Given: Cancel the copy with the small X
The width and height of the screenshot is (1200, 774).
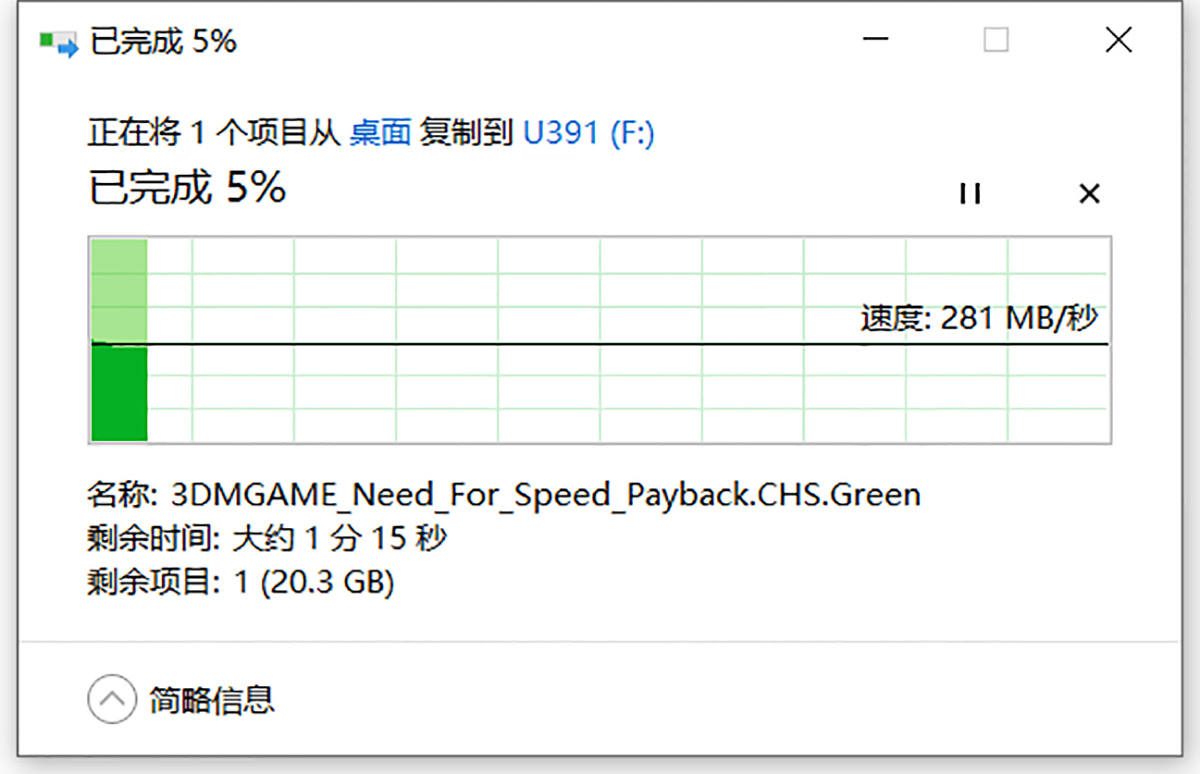Looking at the screenshot, I should pos(1089,194).
